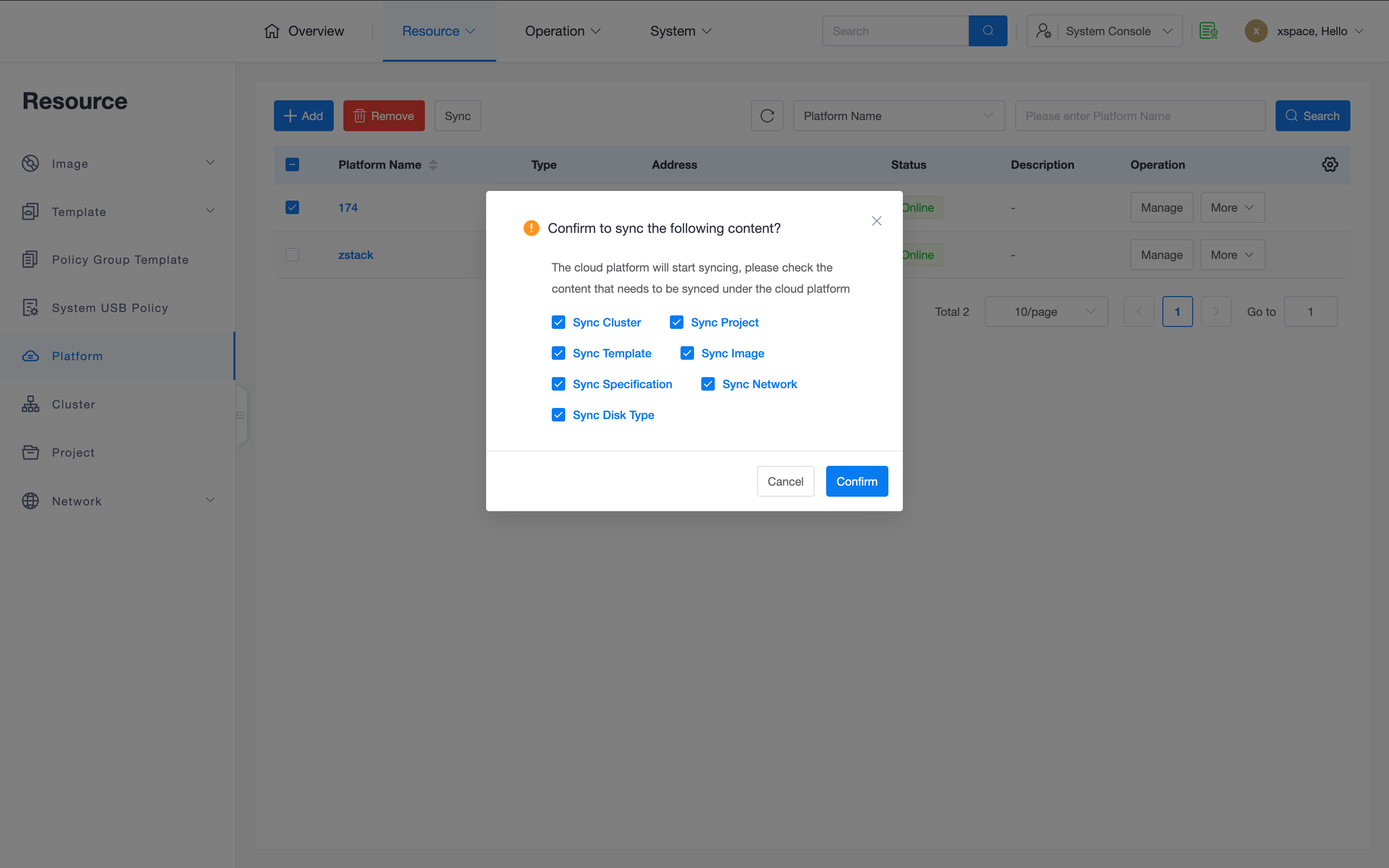Disable the Sync Network checkbox
1389x868 pixels.
point(708,384)
